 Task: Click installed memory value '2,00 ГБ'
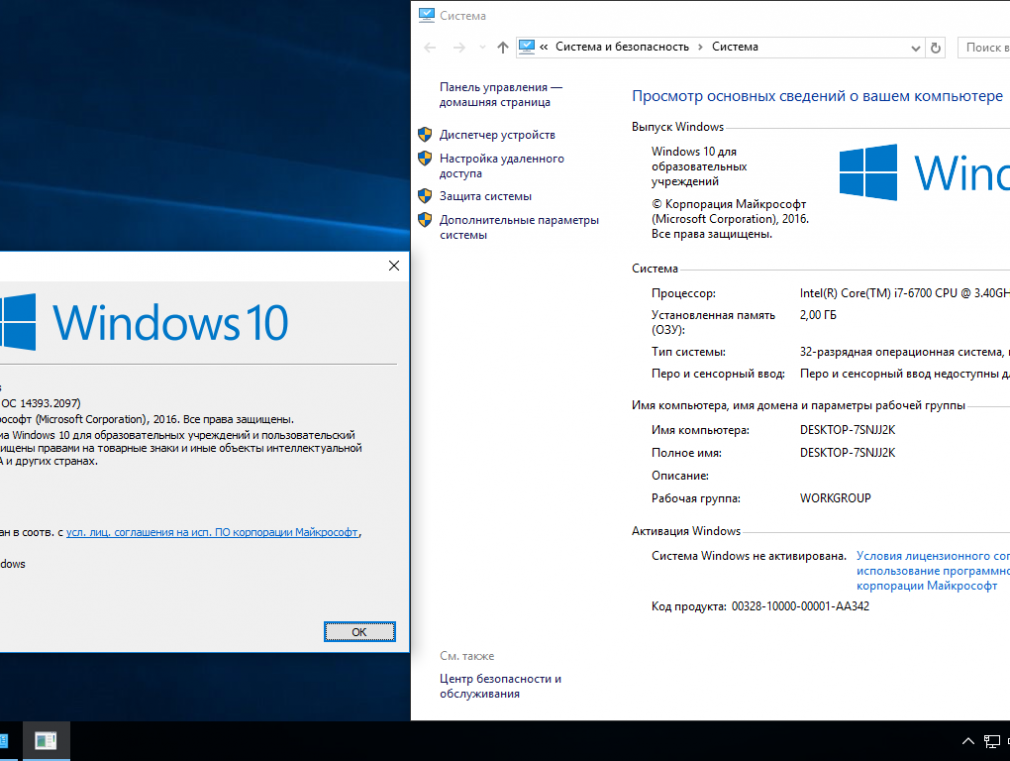click(x=818, y=315)
